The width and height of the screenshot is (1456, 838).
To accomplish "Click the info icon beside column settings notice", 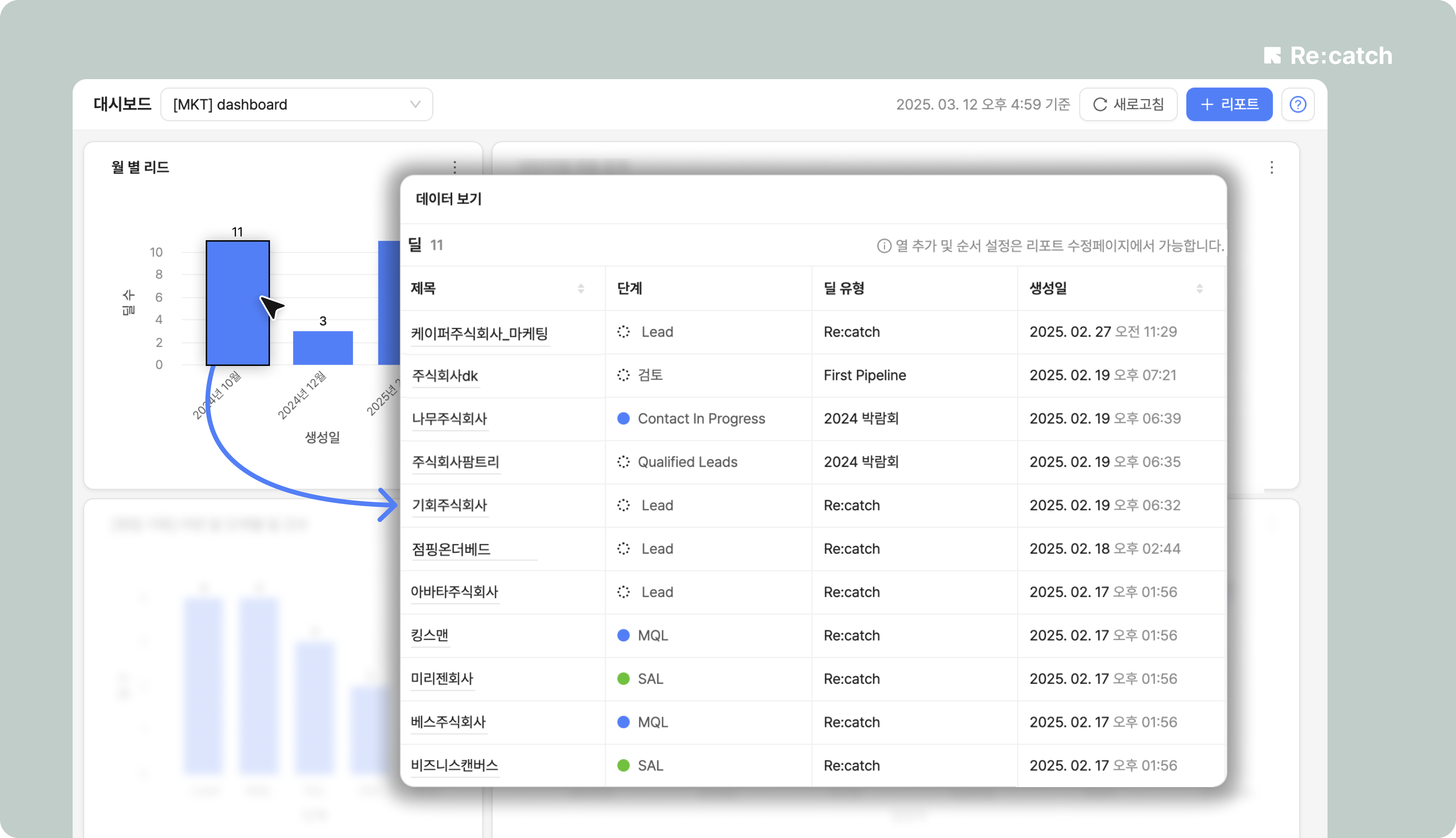I will (x=883, y=246).
